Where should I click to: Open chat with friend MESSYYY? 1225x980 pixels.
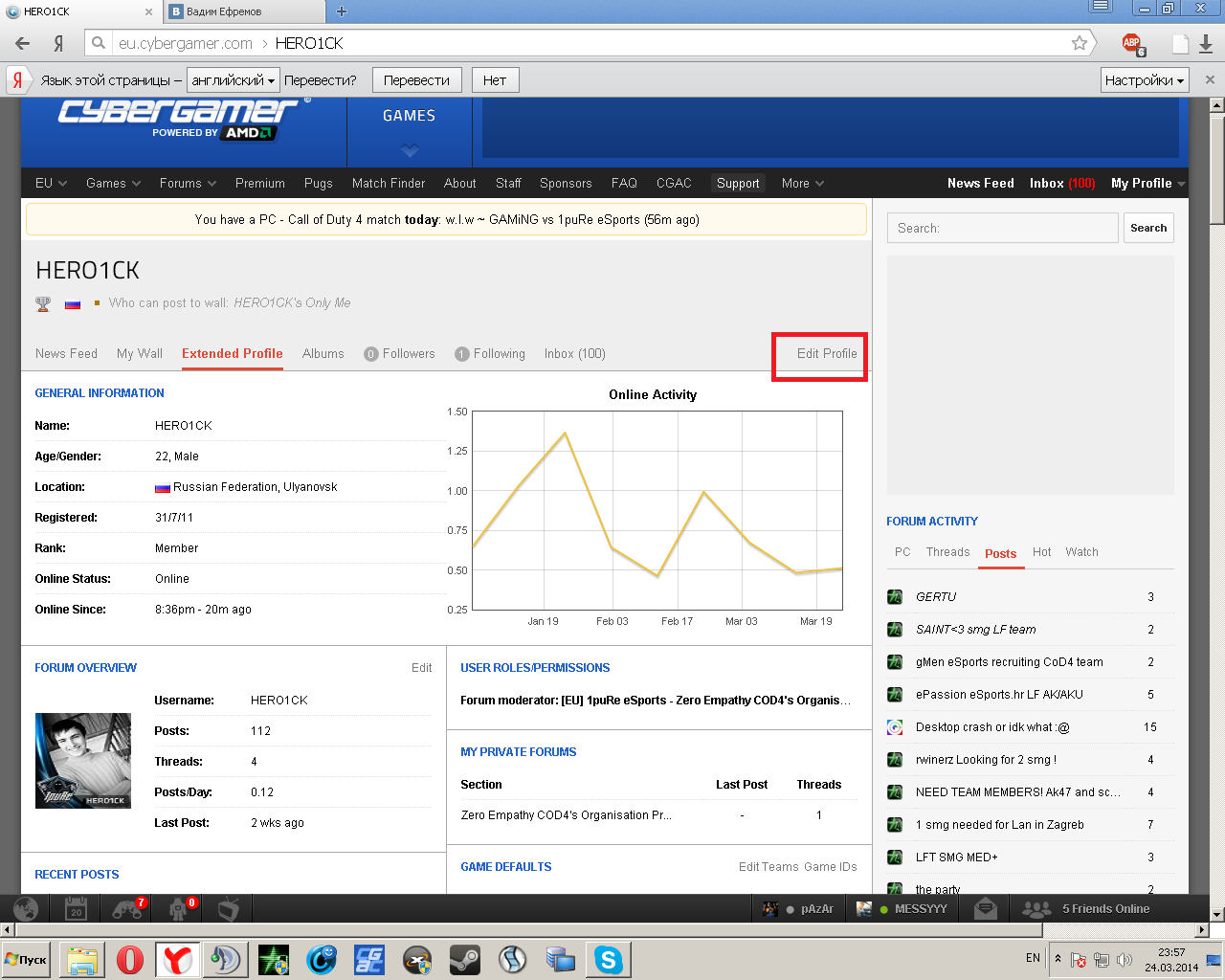(x=902, y=909)
